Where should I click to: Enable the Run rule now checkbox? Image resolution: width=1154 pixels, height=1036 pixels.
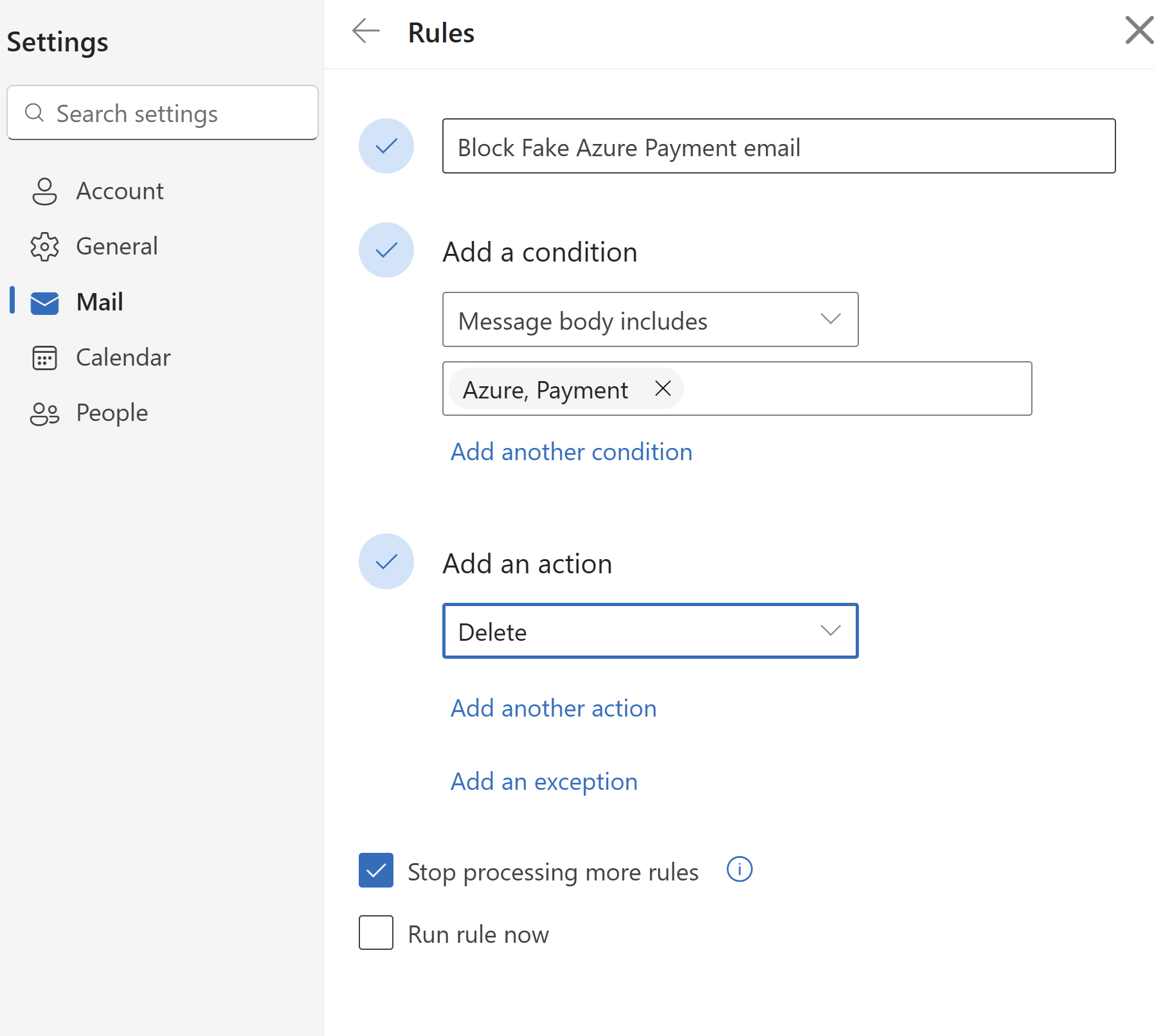pos(376,933)
